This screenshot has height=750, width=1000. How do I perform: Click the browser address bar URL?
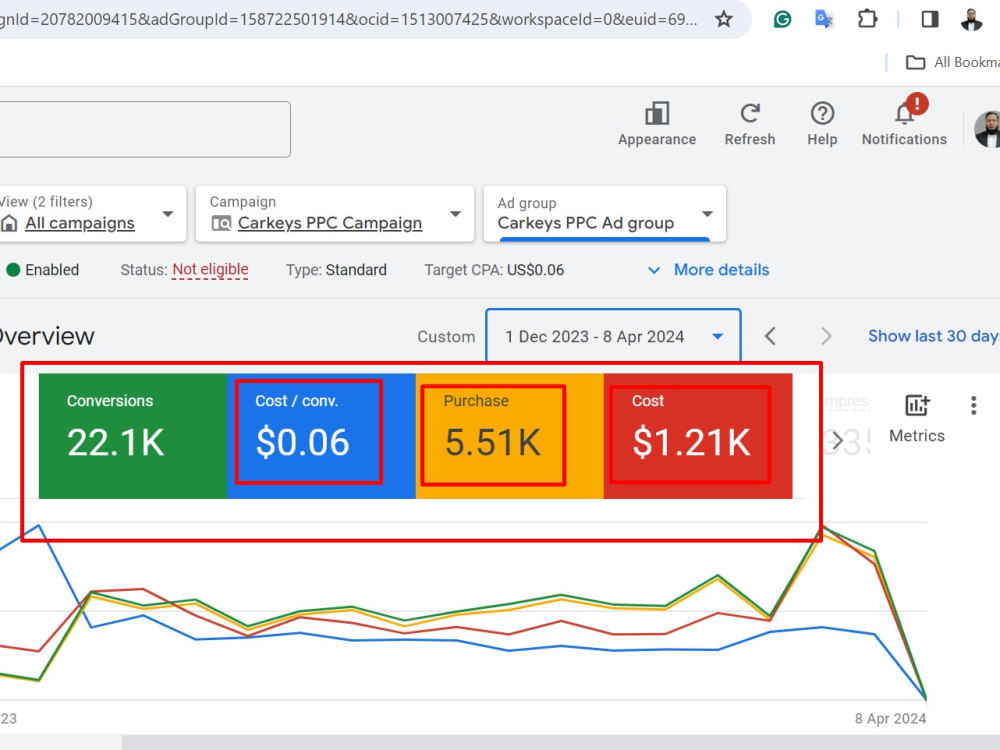coord(349,19)
